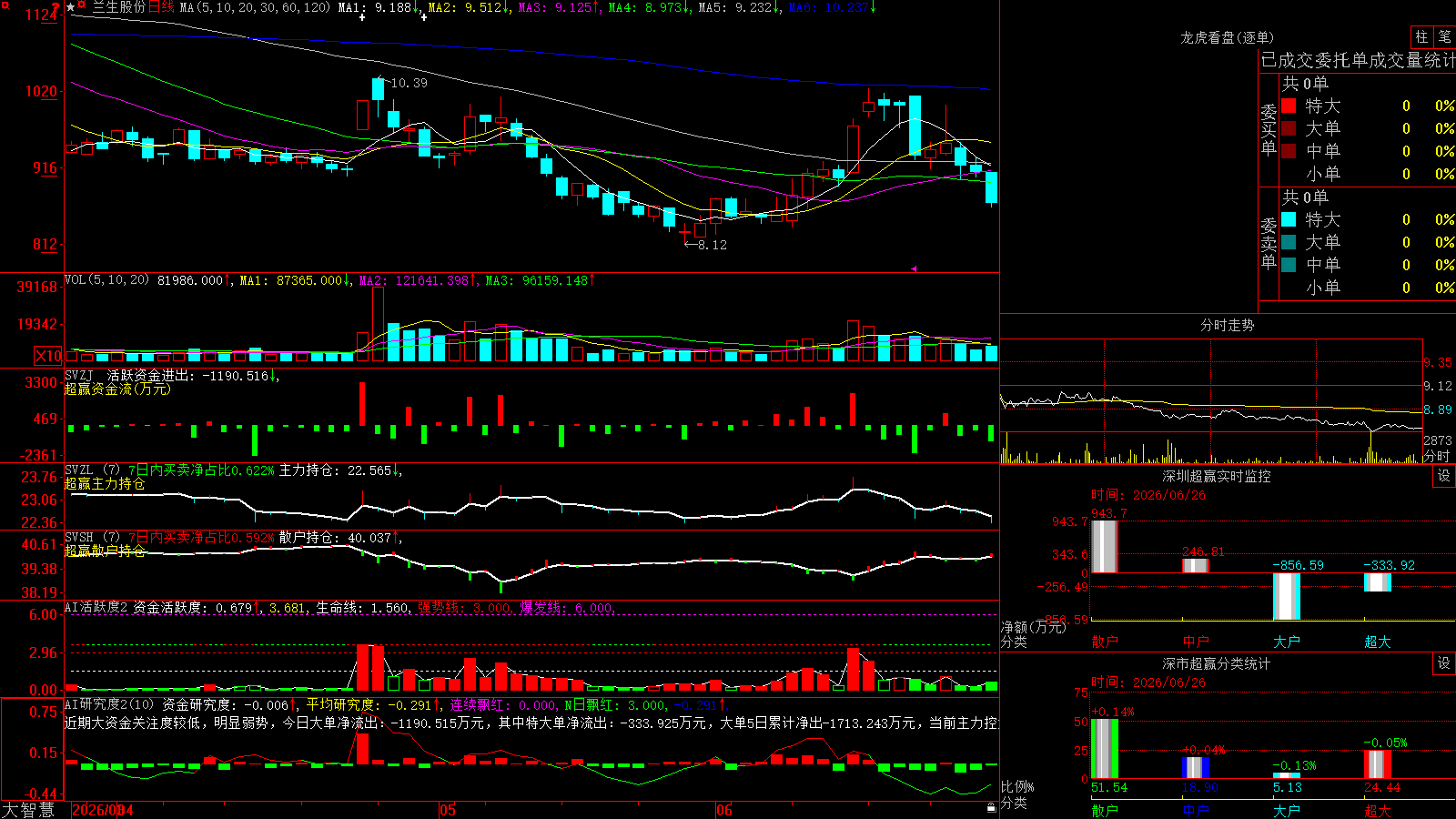The height and width of the screenshot is (819, 1456).
Task: Click the 06 month marker on timeline
Action: point(724,810)
